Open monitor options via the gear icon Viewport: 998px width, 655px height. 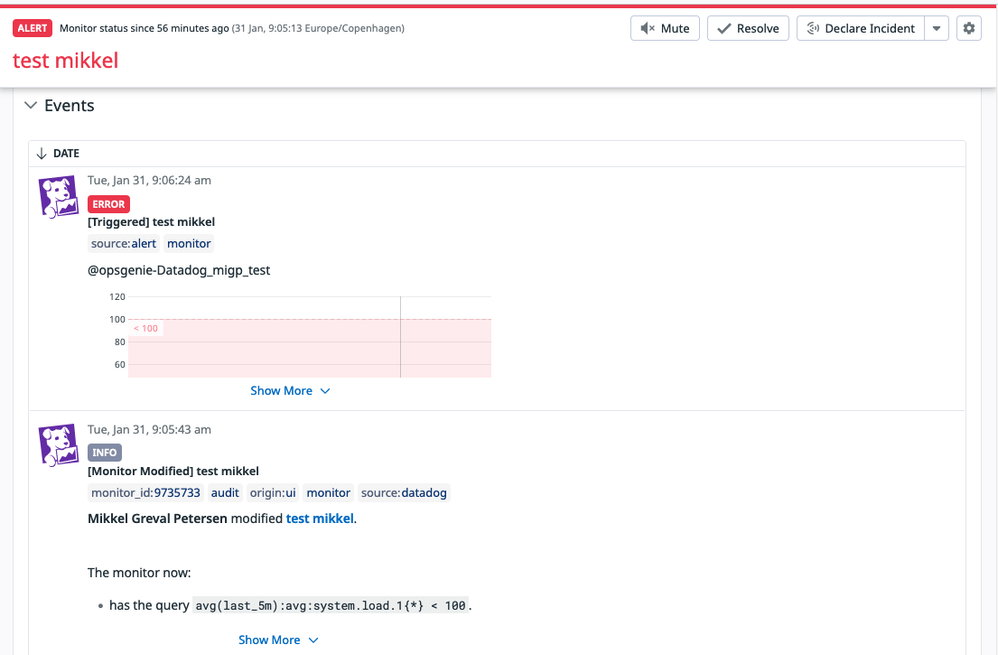(968, 28)
